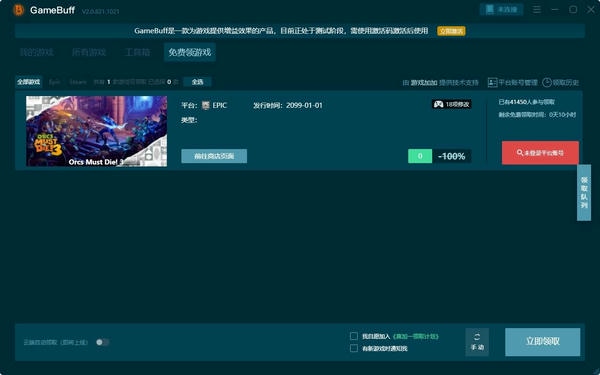Switch to the 工具箱 tab

click(138, 52)
